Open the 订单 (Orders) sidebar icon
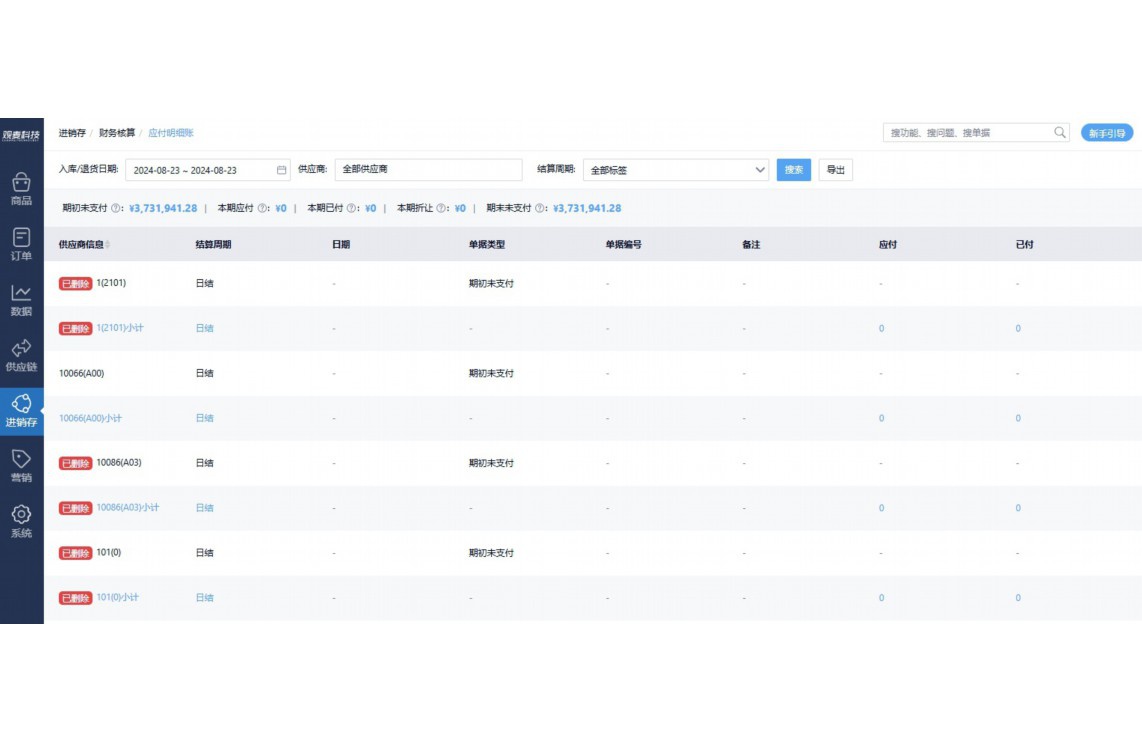 pos(21,238)
